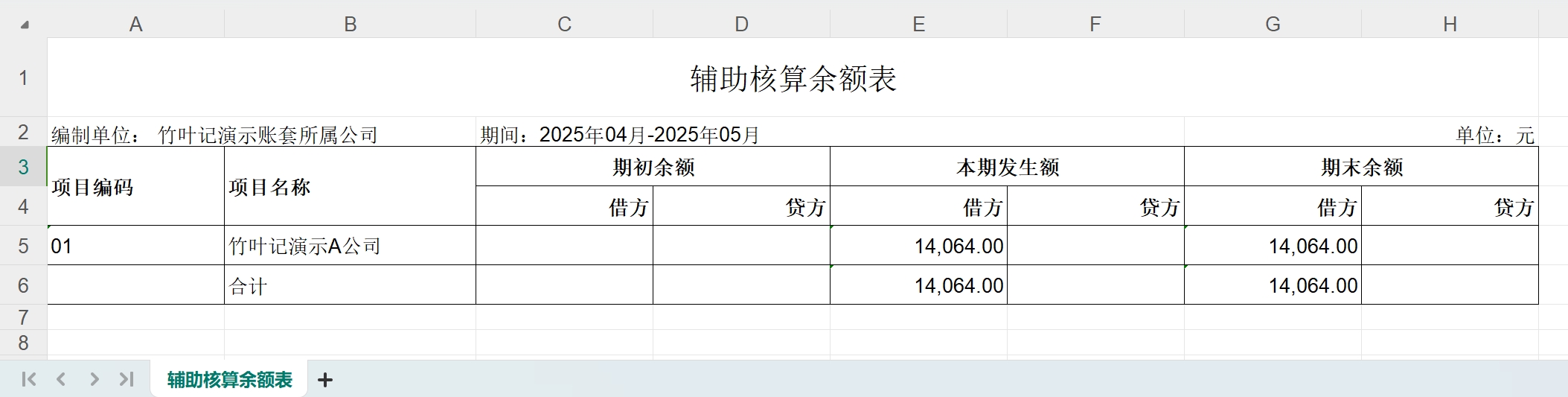
Task: Select column A header
Action: click(x=135, y=25)
